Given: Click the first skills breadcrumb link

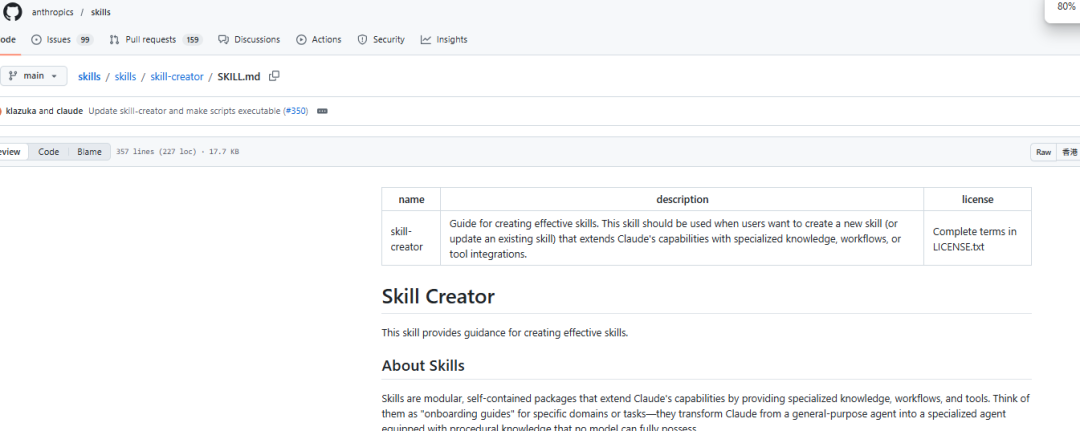Looking at the screenshot, I should [90, 76].
